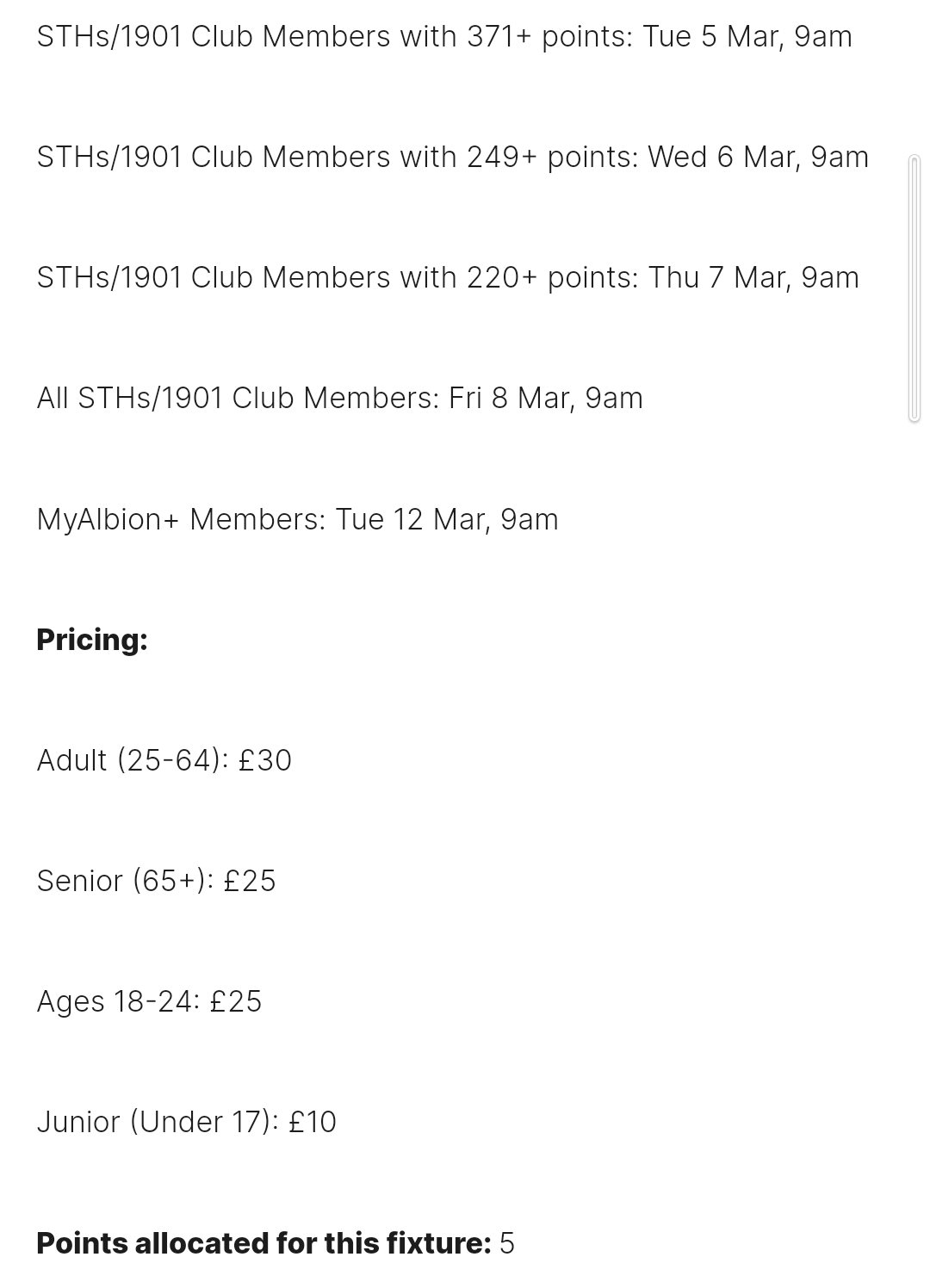Click the Pricing heading
Screen dimensions: 930x1288
tap(92, 640)
